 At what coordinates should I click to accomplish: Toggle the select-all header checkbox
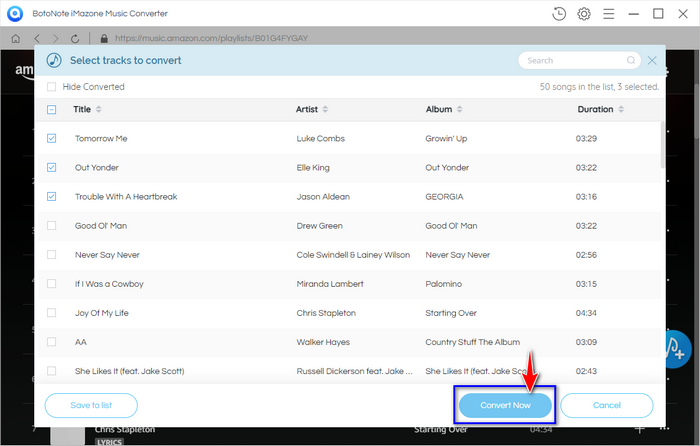[x=52, y=109]
